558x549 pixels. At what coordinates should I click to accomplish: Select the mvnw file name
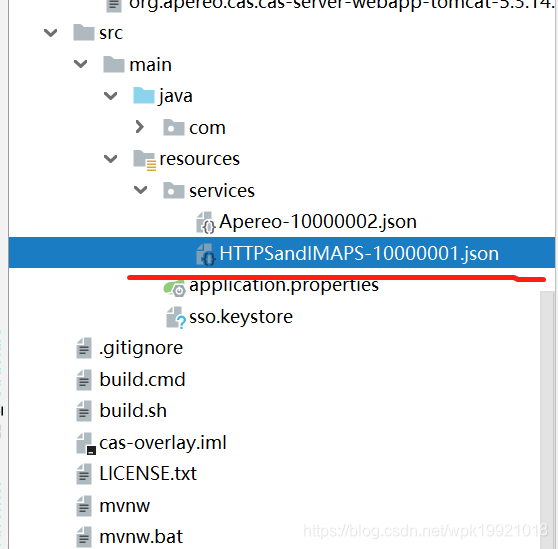pos(125,506)
